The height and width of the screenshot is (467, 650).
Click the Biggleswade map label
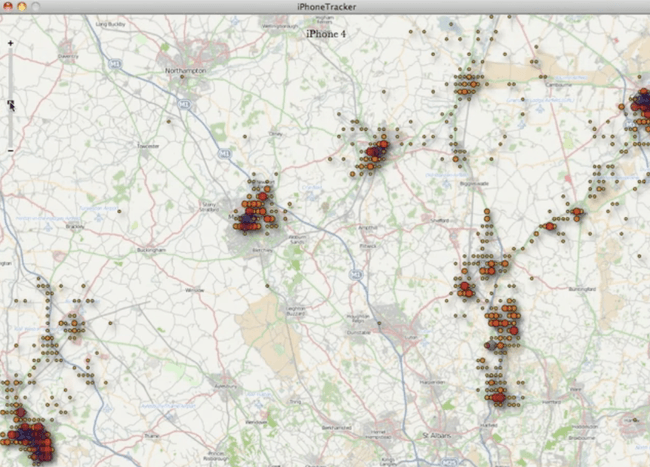coord(474,183)
